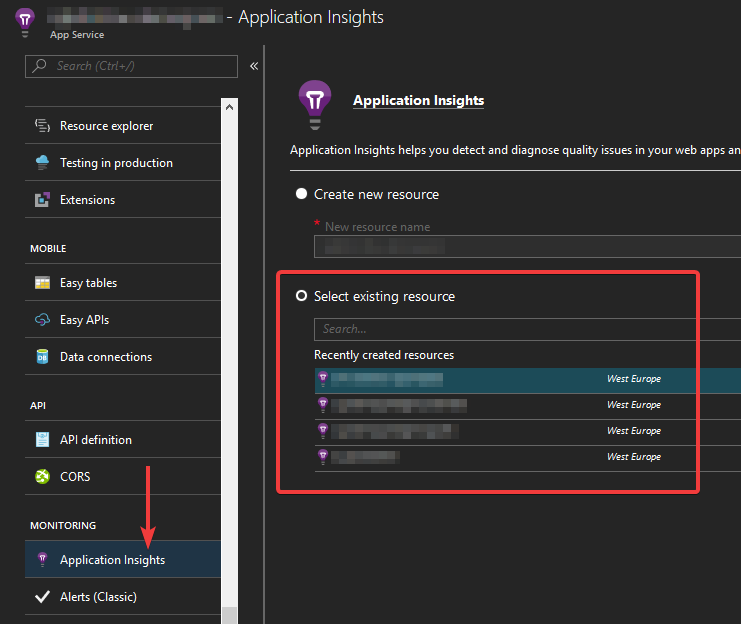Screen dimensions: 741x624
Task: Choose the Select existing resource radio button
Action: pyautogui.click(x=301, y=296)
